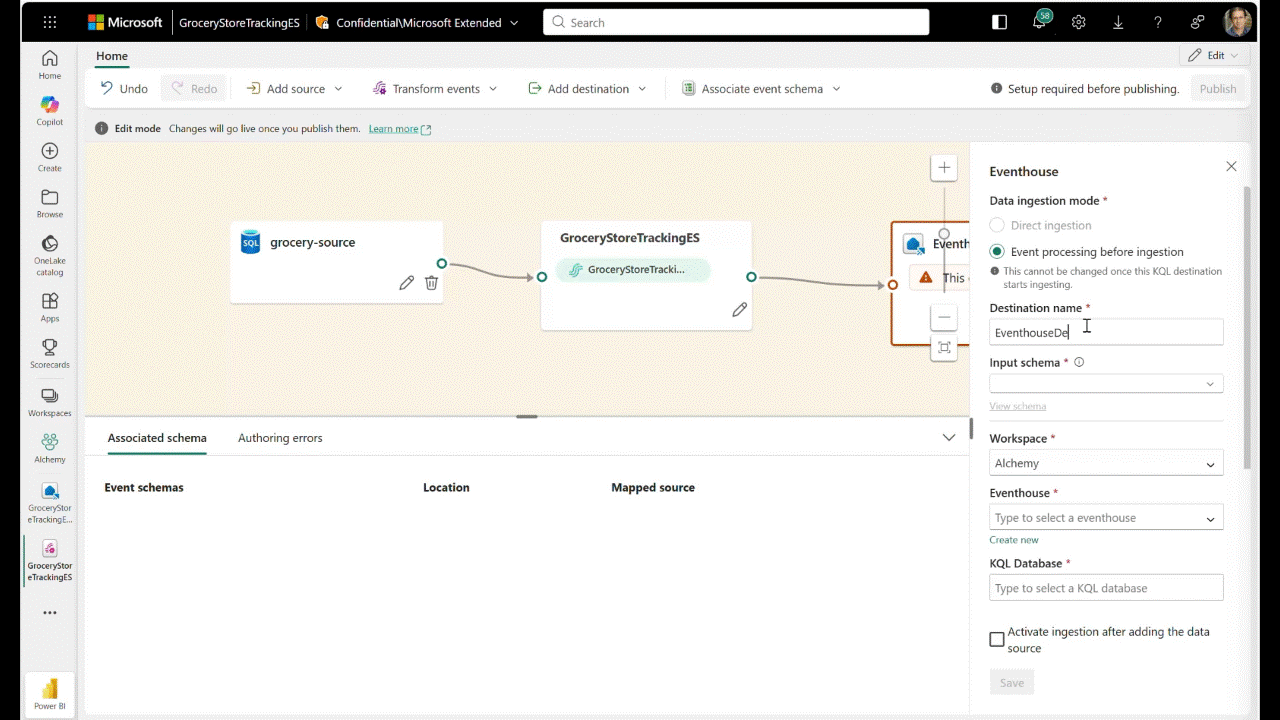The width and height of the screenshot is (1280, 720).
Task: Switch to the Authoring errors tab
Action: click(280, 437)
